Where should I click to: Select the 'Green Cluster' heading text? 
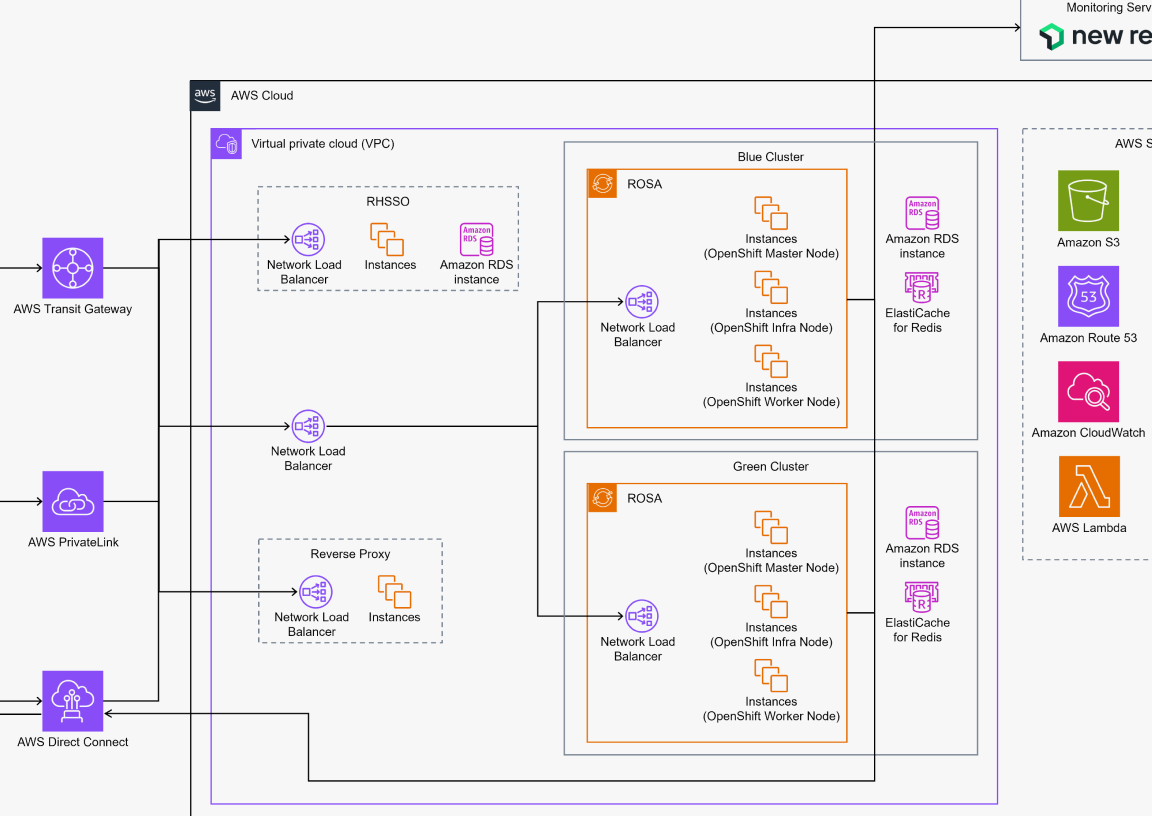click(x=771, y=466)
